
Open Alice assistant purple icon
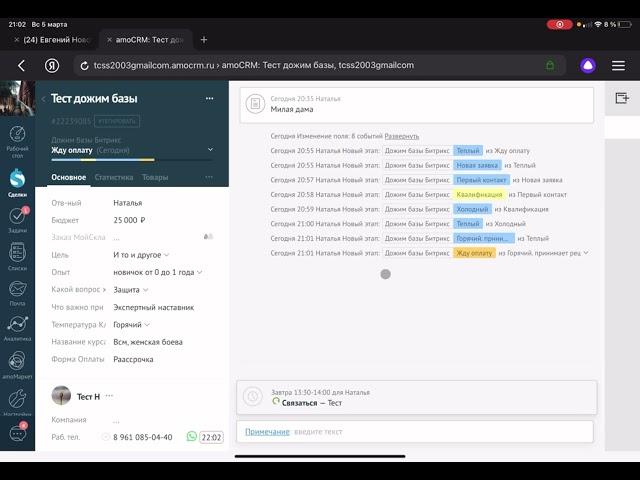[x=588, y=65]
